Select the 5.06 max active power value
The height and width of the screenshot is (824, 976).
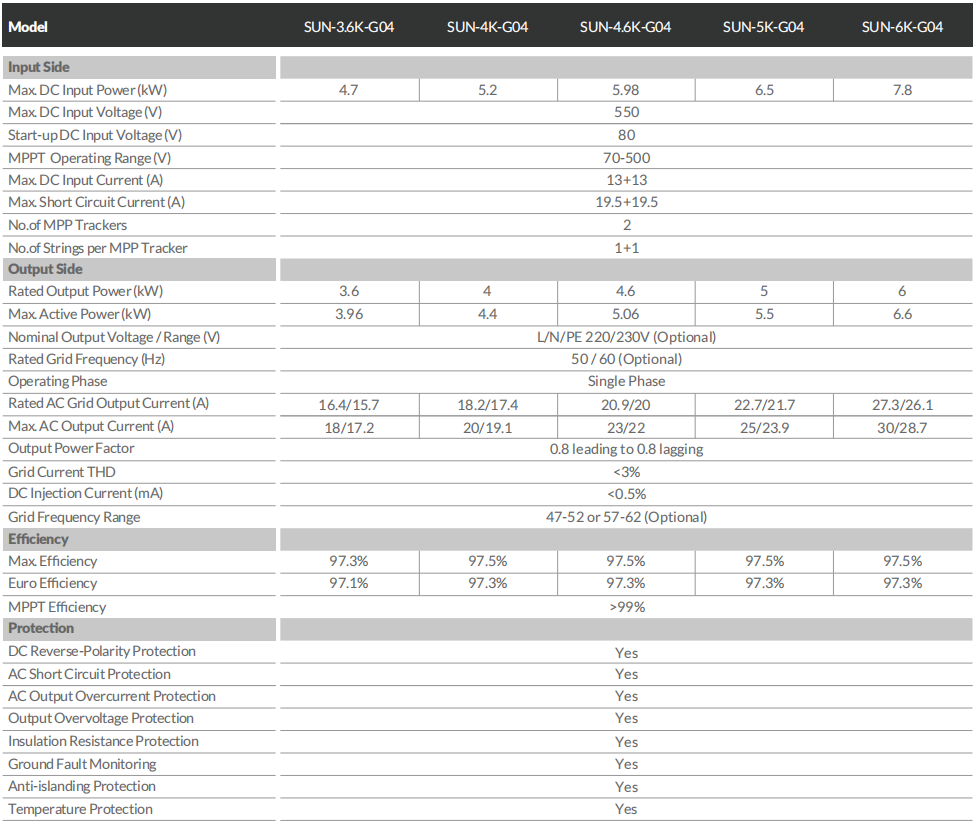click(x=626, y=314)
